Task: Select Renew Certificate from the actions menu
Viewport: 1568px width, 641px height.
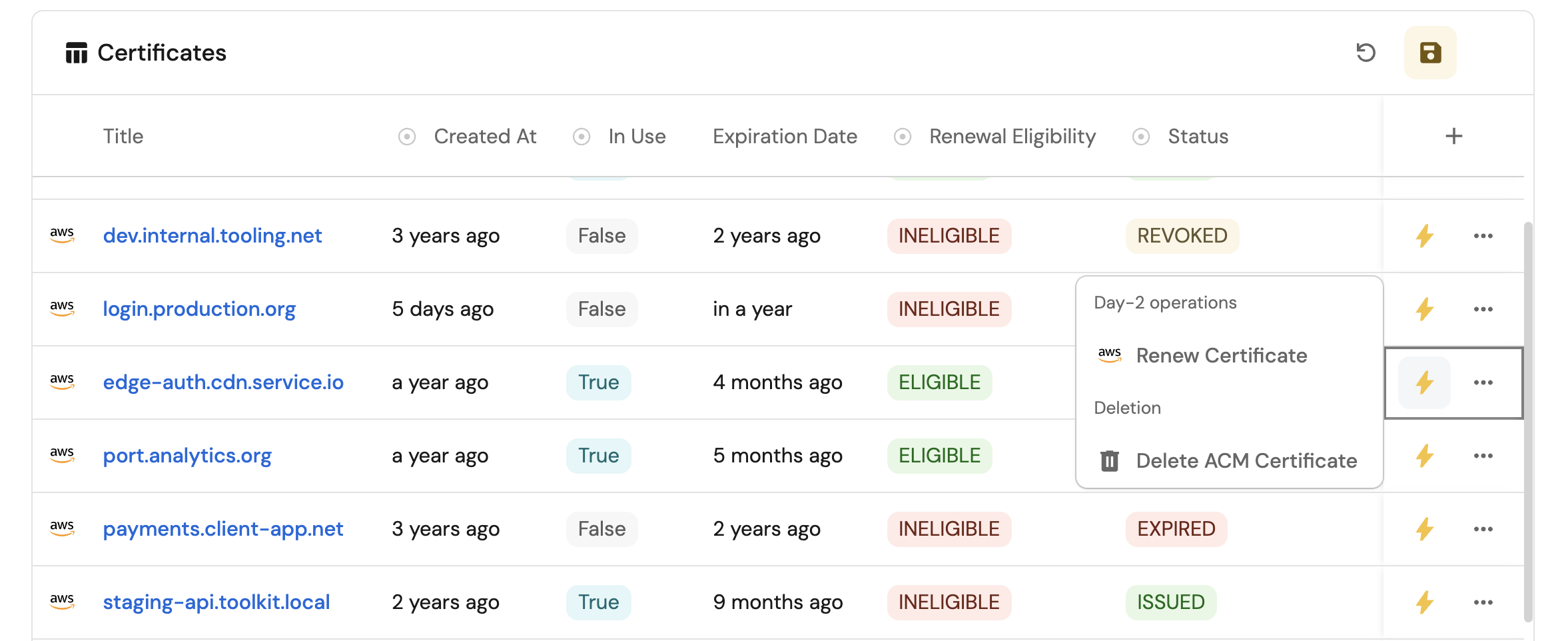Action: coord(1221,356)
